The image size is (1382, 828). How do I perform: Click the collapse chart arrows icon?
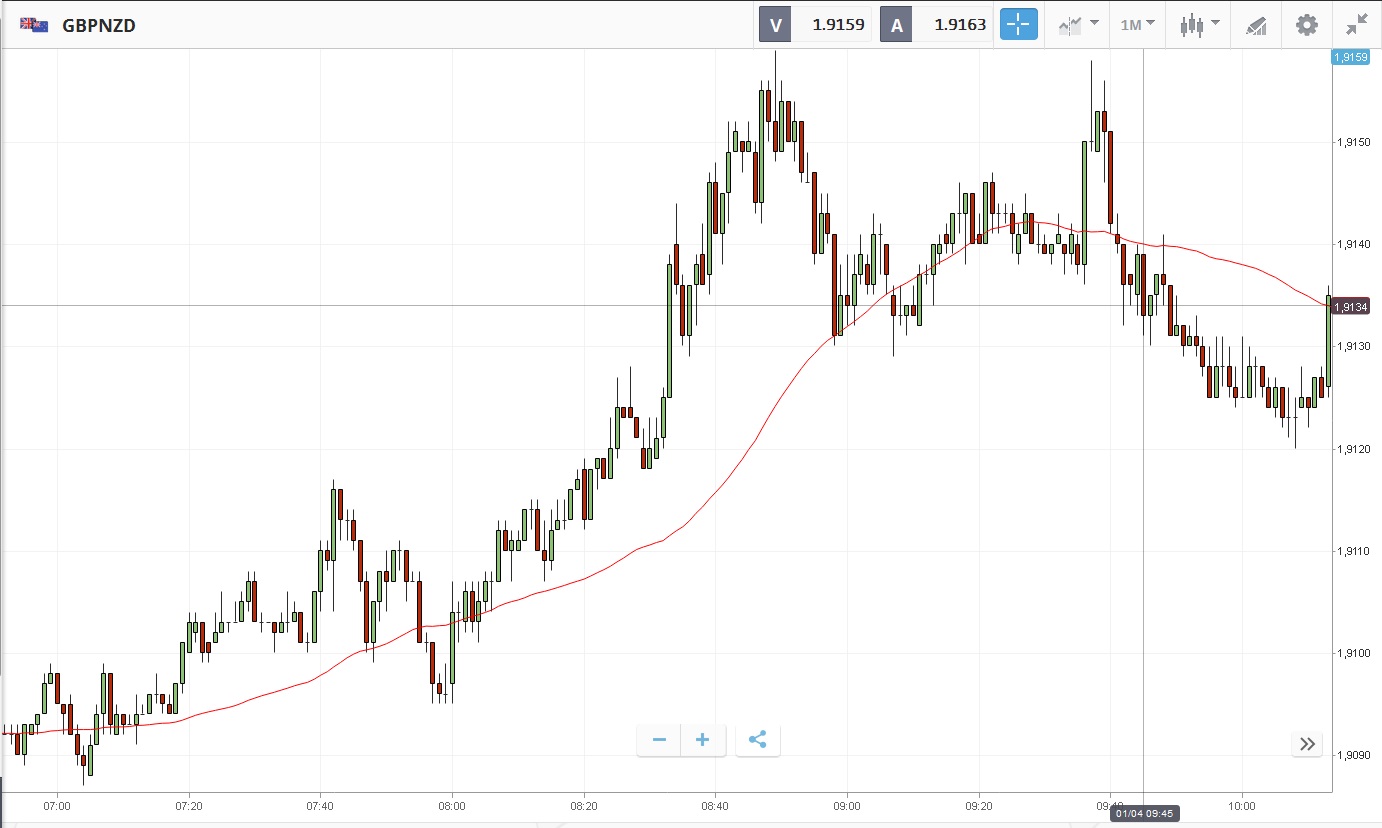[1357, 25]
